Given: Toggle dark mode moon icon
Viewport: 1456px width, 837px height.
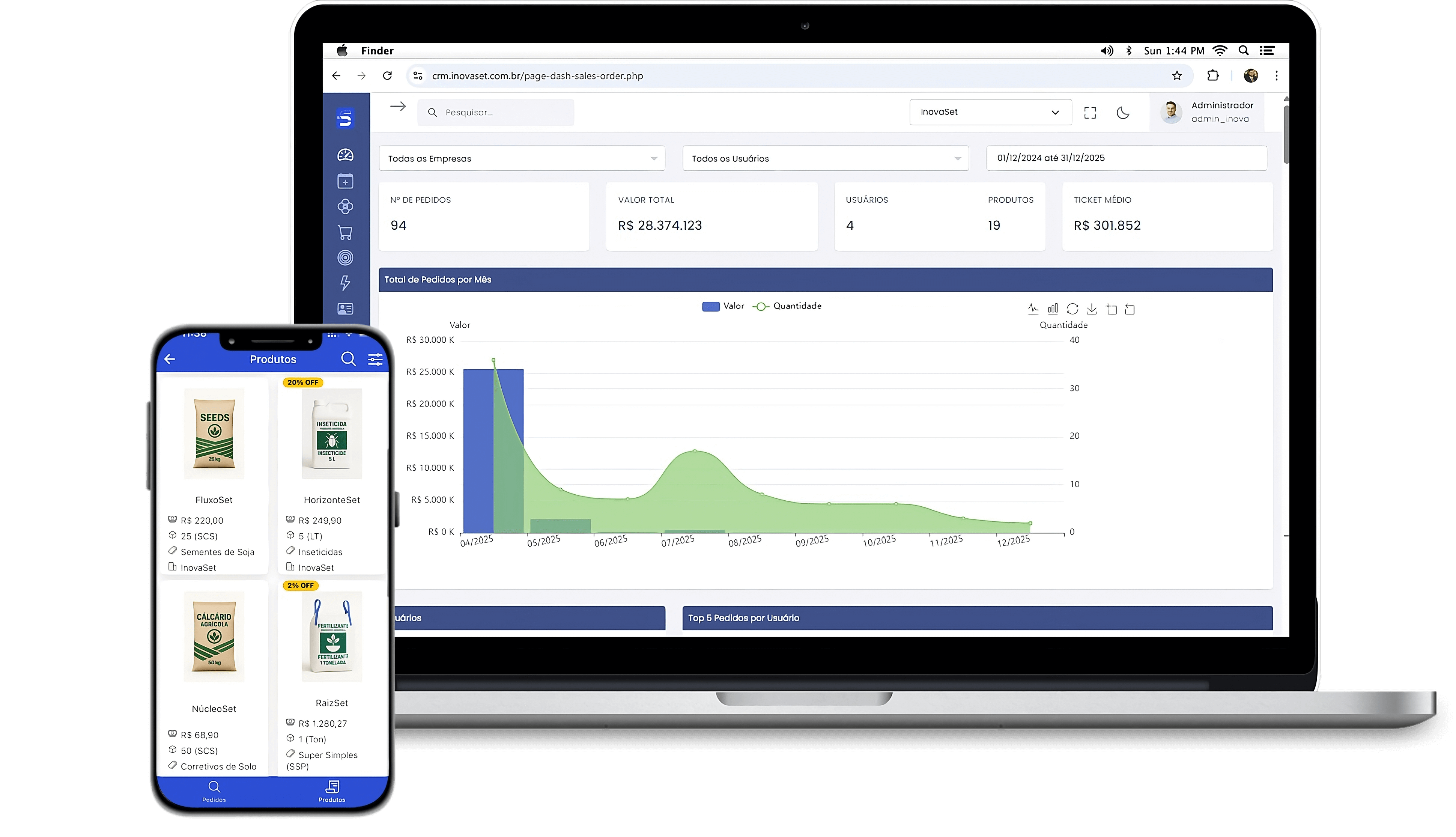Looking at the screenshot, I should 1123,113.
